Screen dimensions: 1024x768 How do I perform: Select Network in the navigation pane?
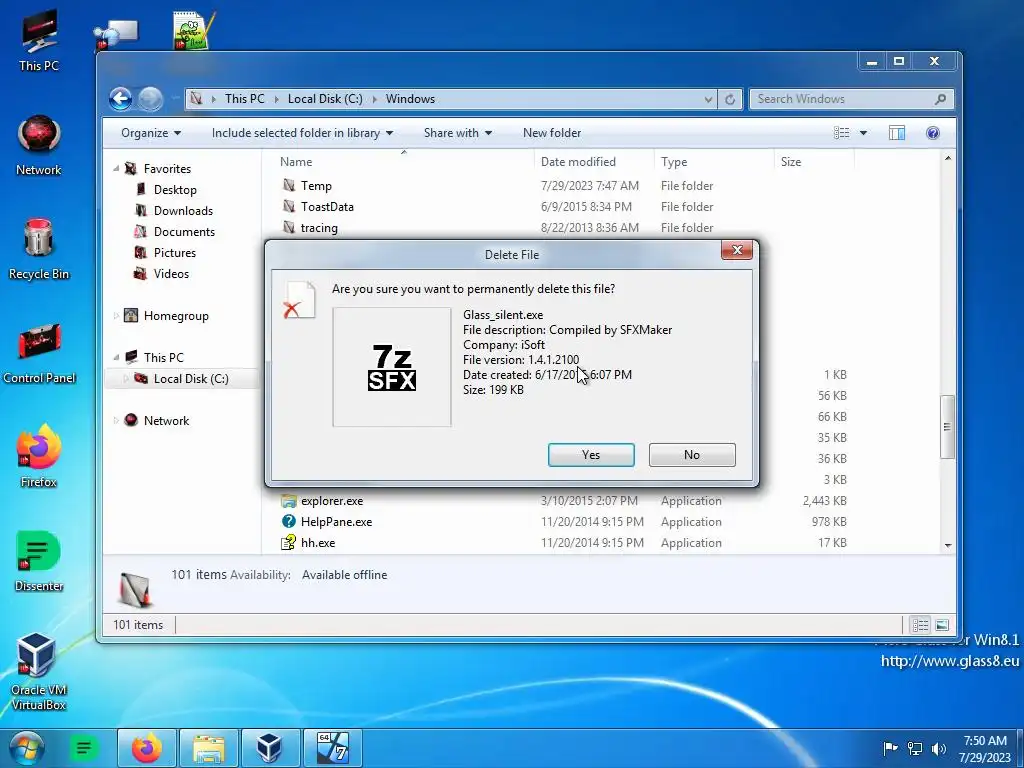166,421
